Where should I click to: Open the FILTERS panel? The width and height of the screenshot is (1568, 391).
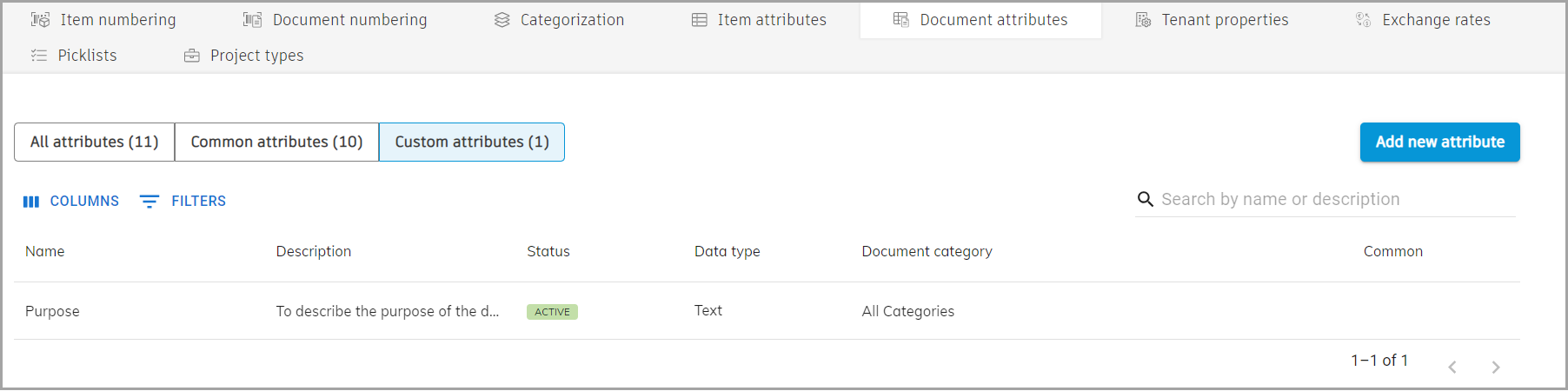tap(183, 202)
